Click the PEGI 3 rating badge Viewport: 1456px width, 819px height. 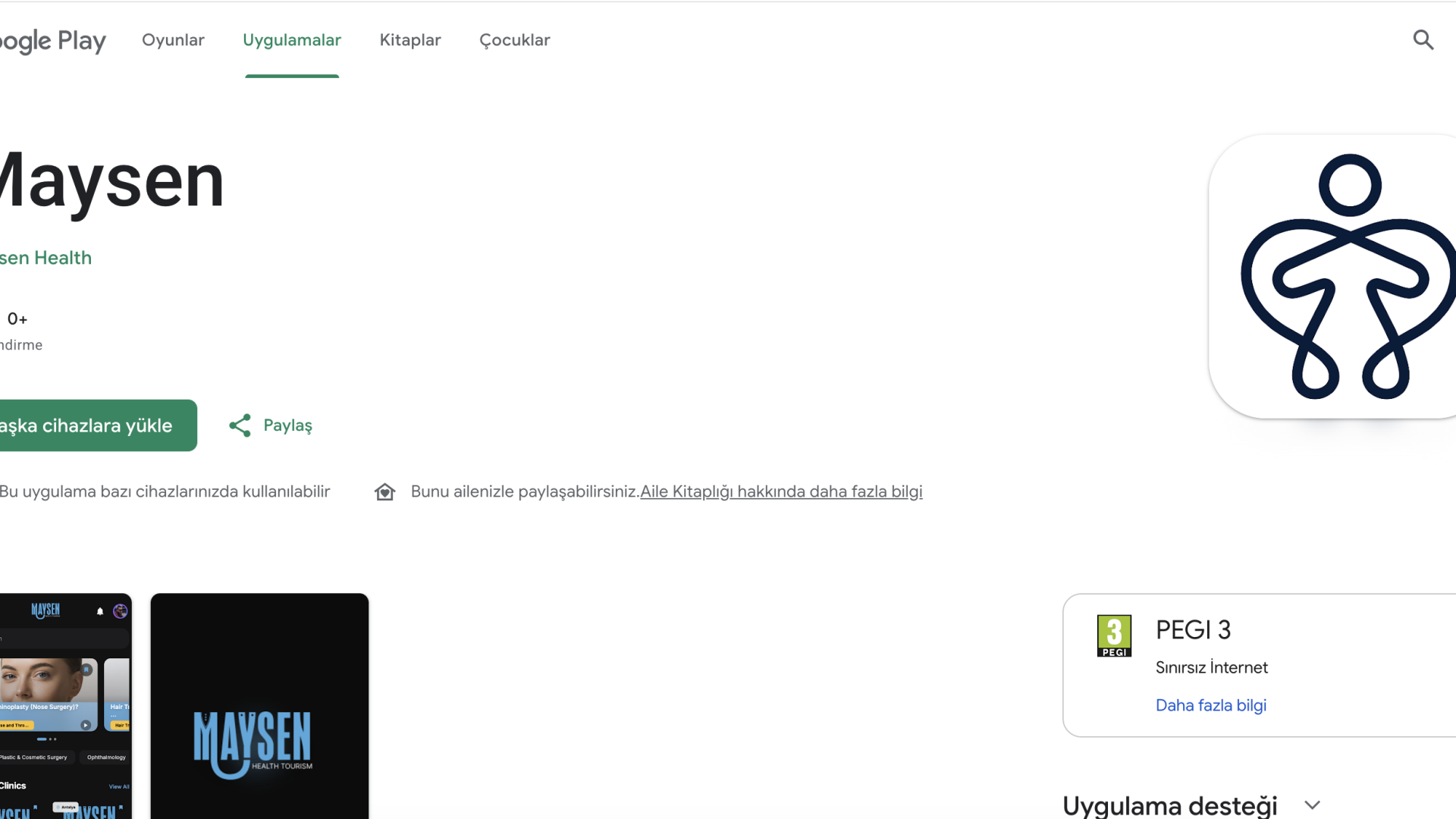click(x=1114, y=635)
